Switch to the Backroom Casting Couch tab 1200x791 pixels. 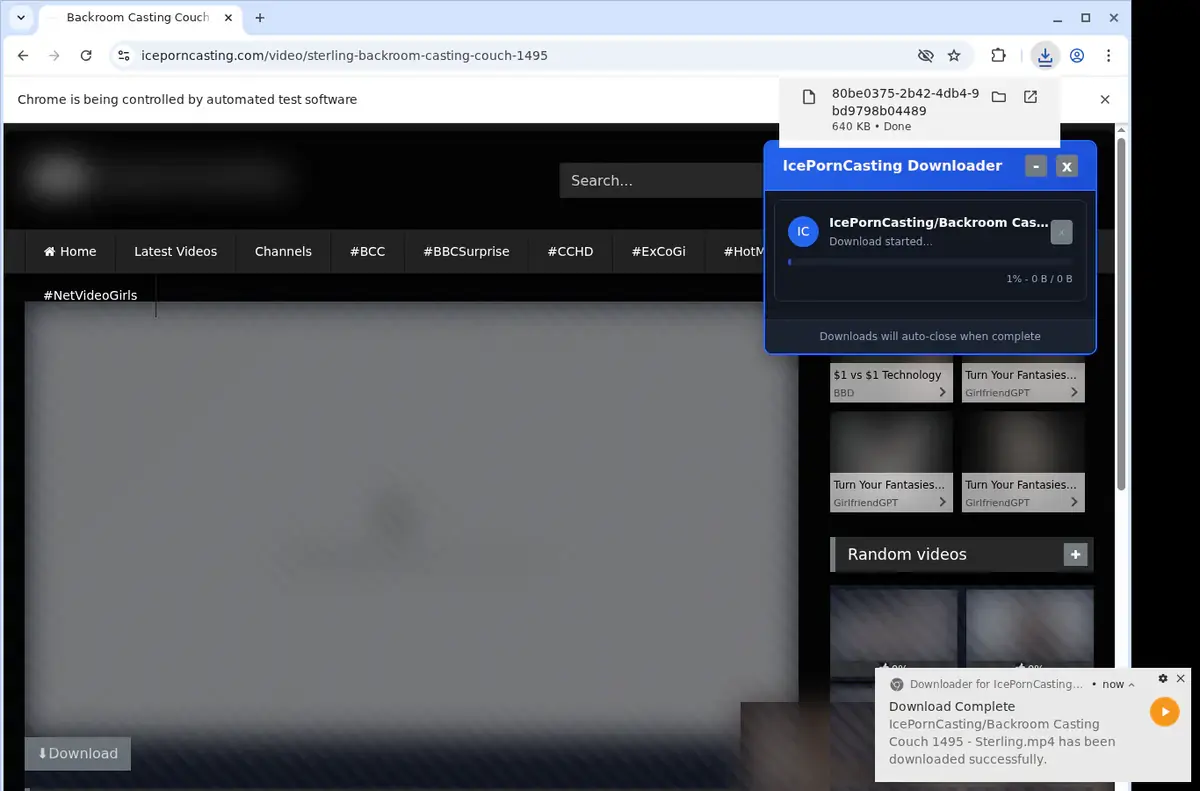(138, 18)
